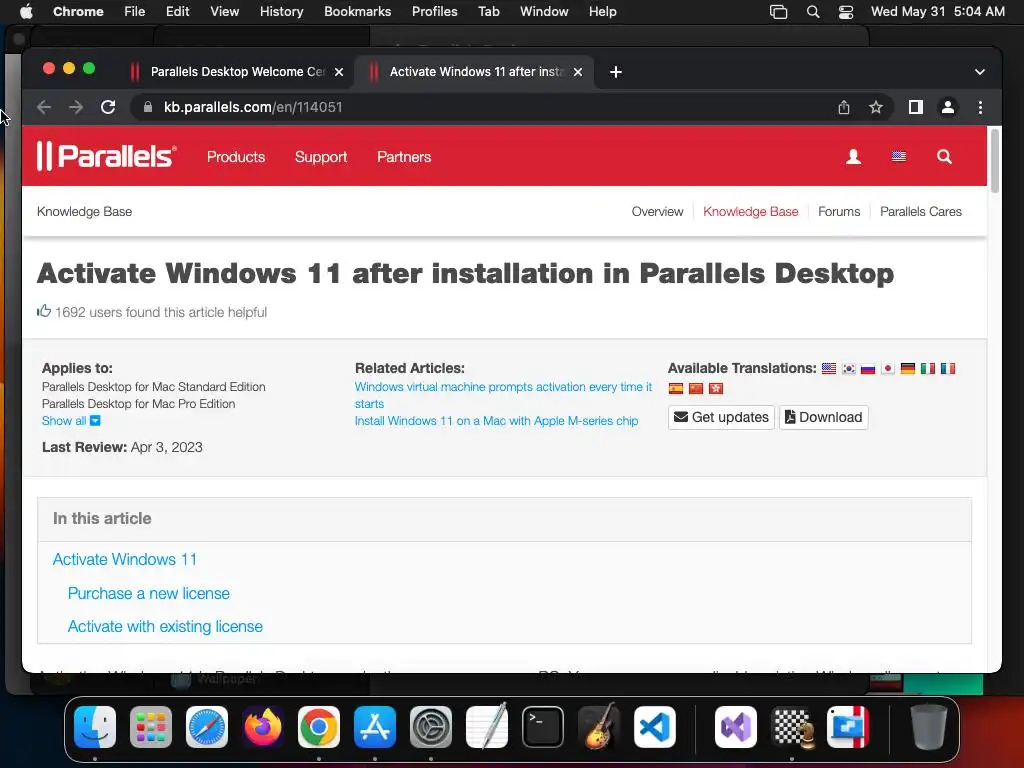The image size is (1024, 768).
Task: Select the US flag English translation
Action: (829, 368)
